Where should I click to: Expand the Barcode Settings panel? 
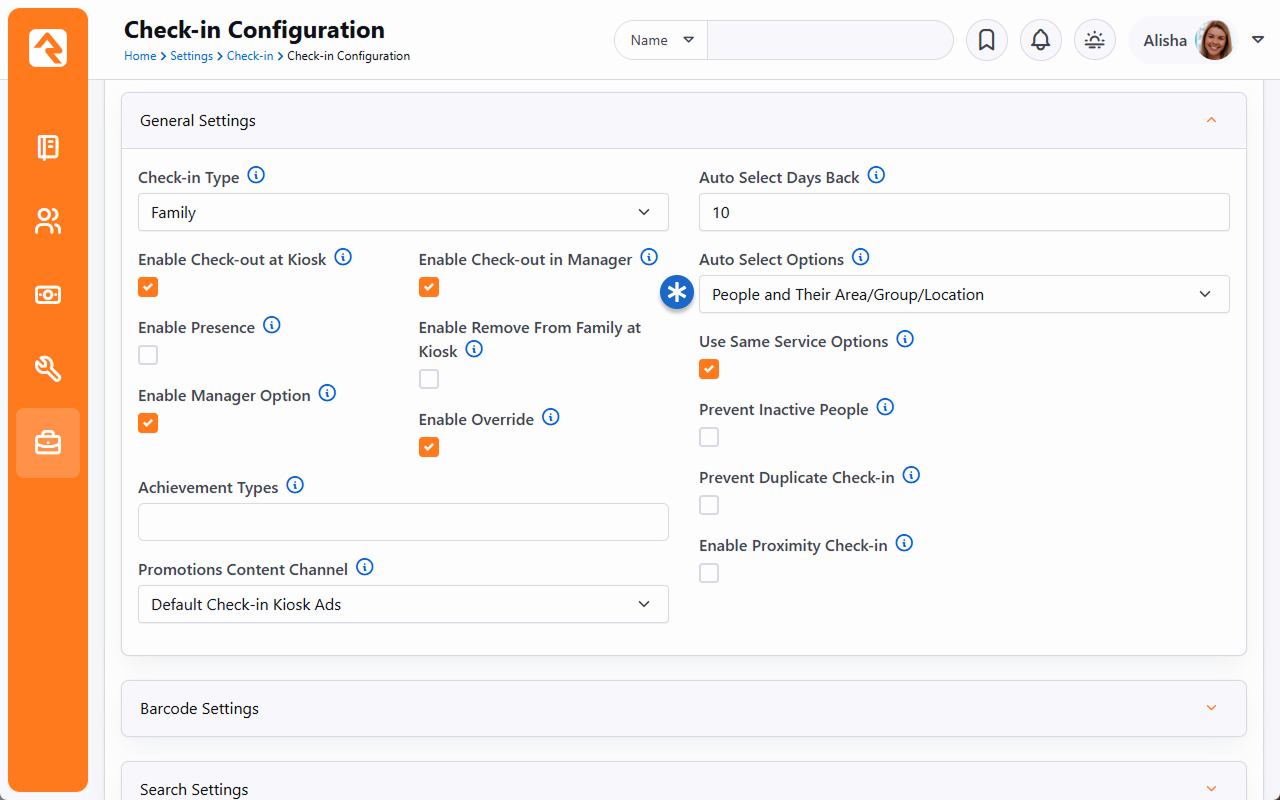[683, 708]
